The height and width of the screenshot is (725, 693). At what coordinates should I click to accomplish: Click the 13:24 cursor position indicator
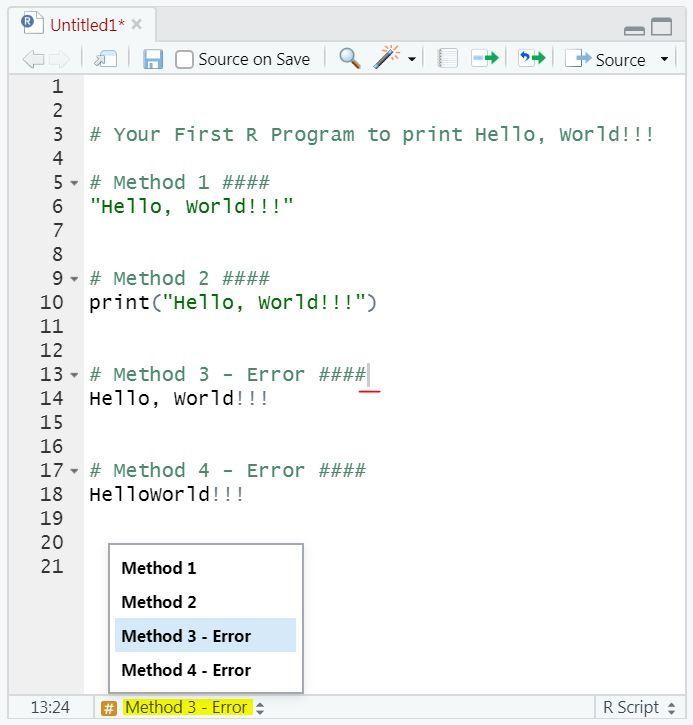pyautogui.click(x=50, y=707)
